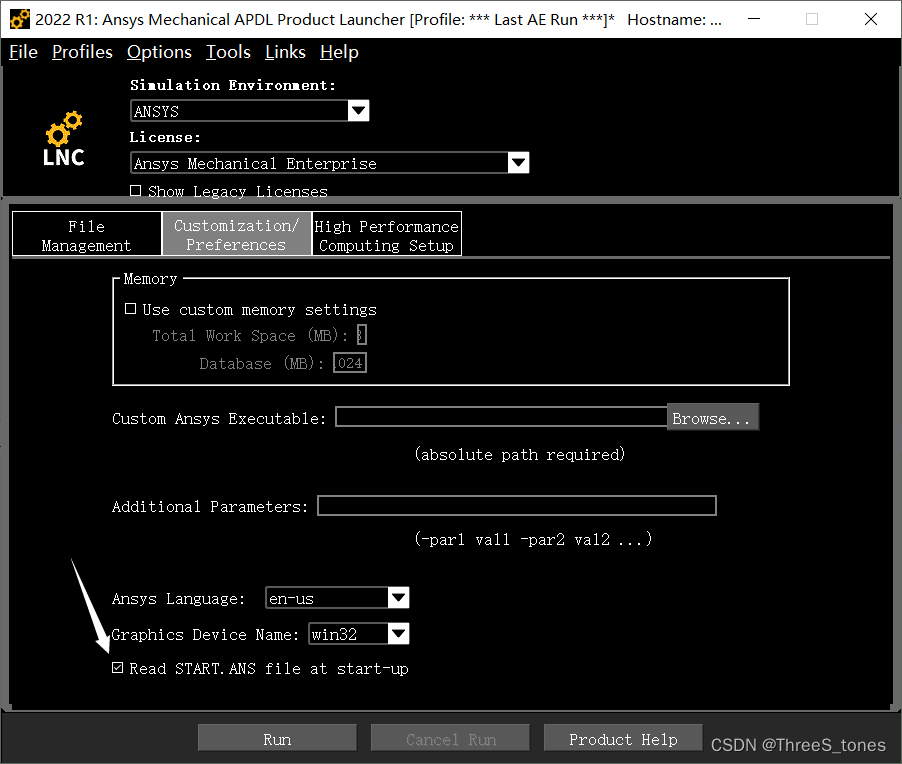Switch to High Performance Computing Setup tab
Viewport: 902px width, 764px height.
click(x=387, y=234)
